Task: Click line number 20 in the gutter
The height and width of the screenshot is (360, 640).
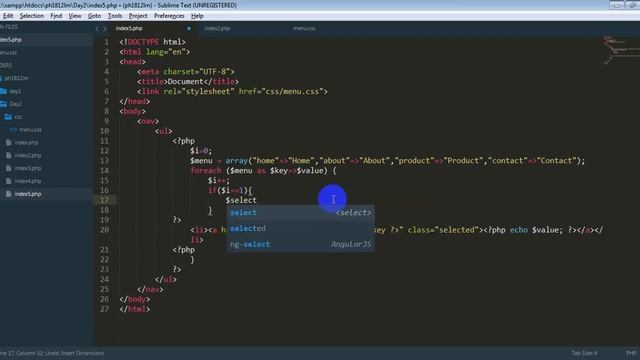Action: (x=104, y=230)
